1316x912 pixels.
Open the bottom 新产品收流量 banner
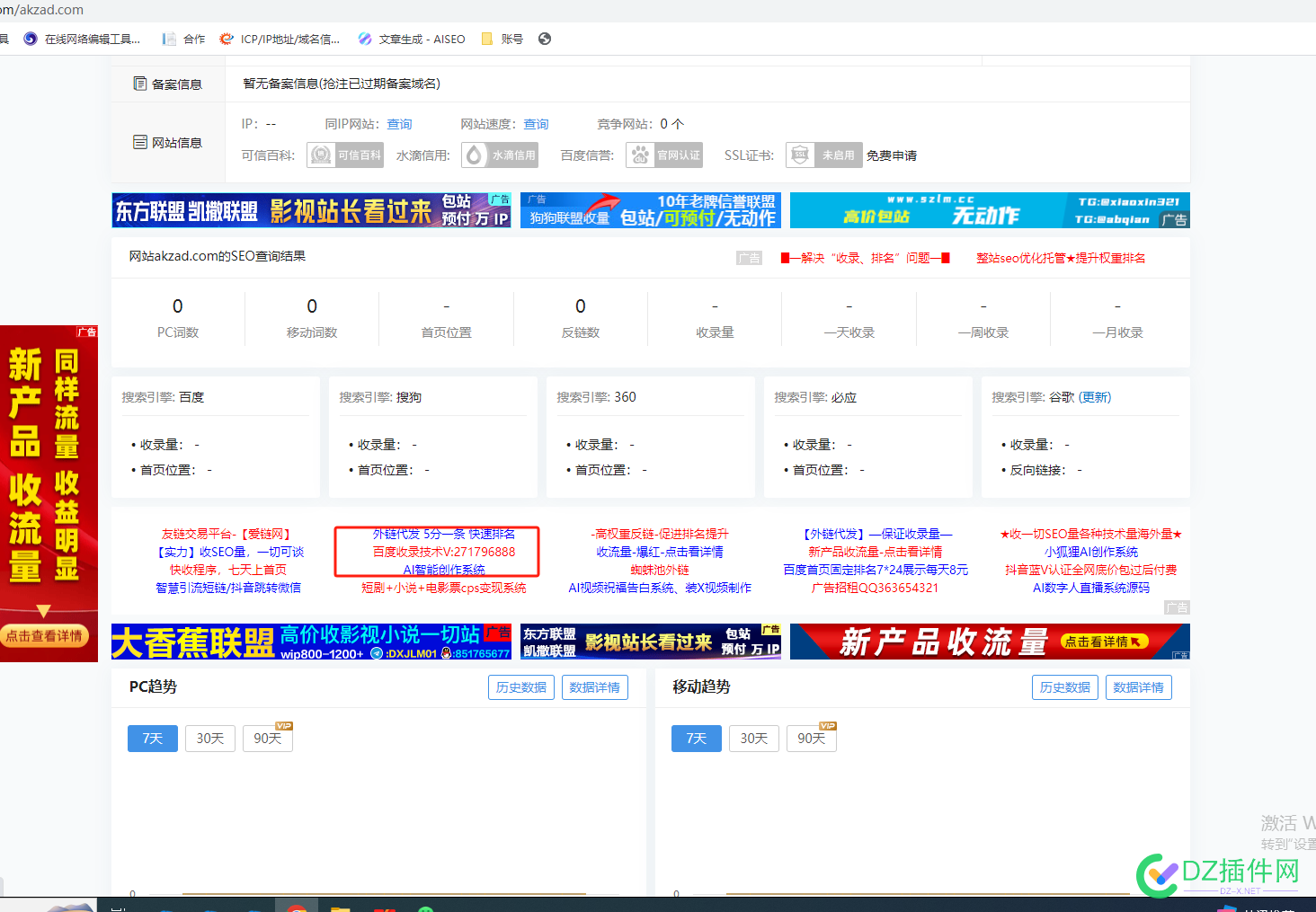point(990,642)
